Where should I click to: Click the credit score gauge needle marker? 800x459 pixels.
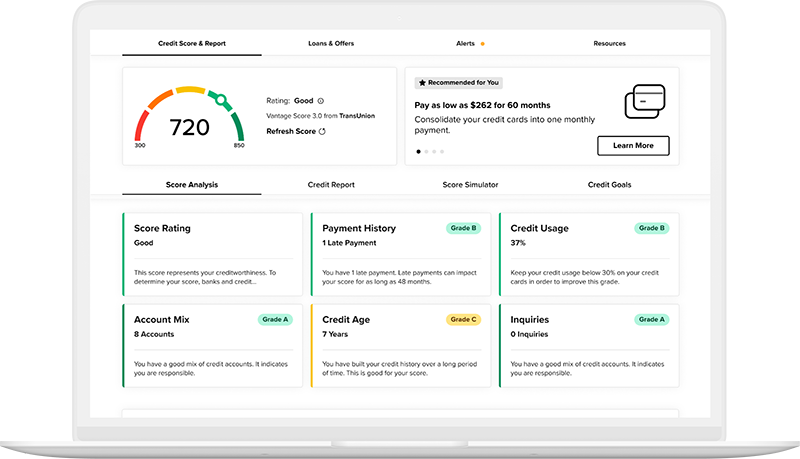[220, 99]
